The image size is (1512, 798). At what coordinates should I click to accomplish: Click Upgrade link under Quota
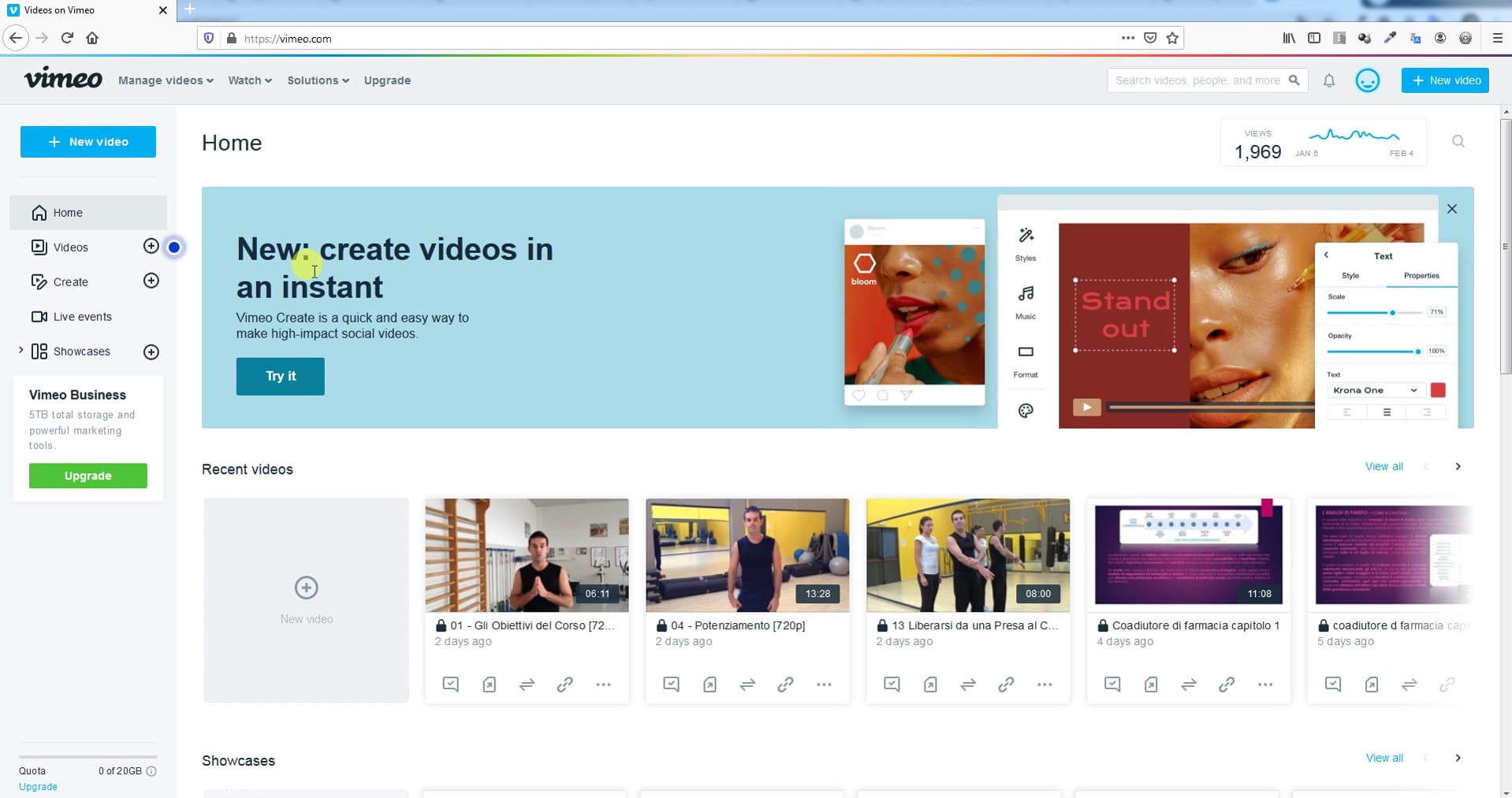pyautogui.click(x=38, y=787)
